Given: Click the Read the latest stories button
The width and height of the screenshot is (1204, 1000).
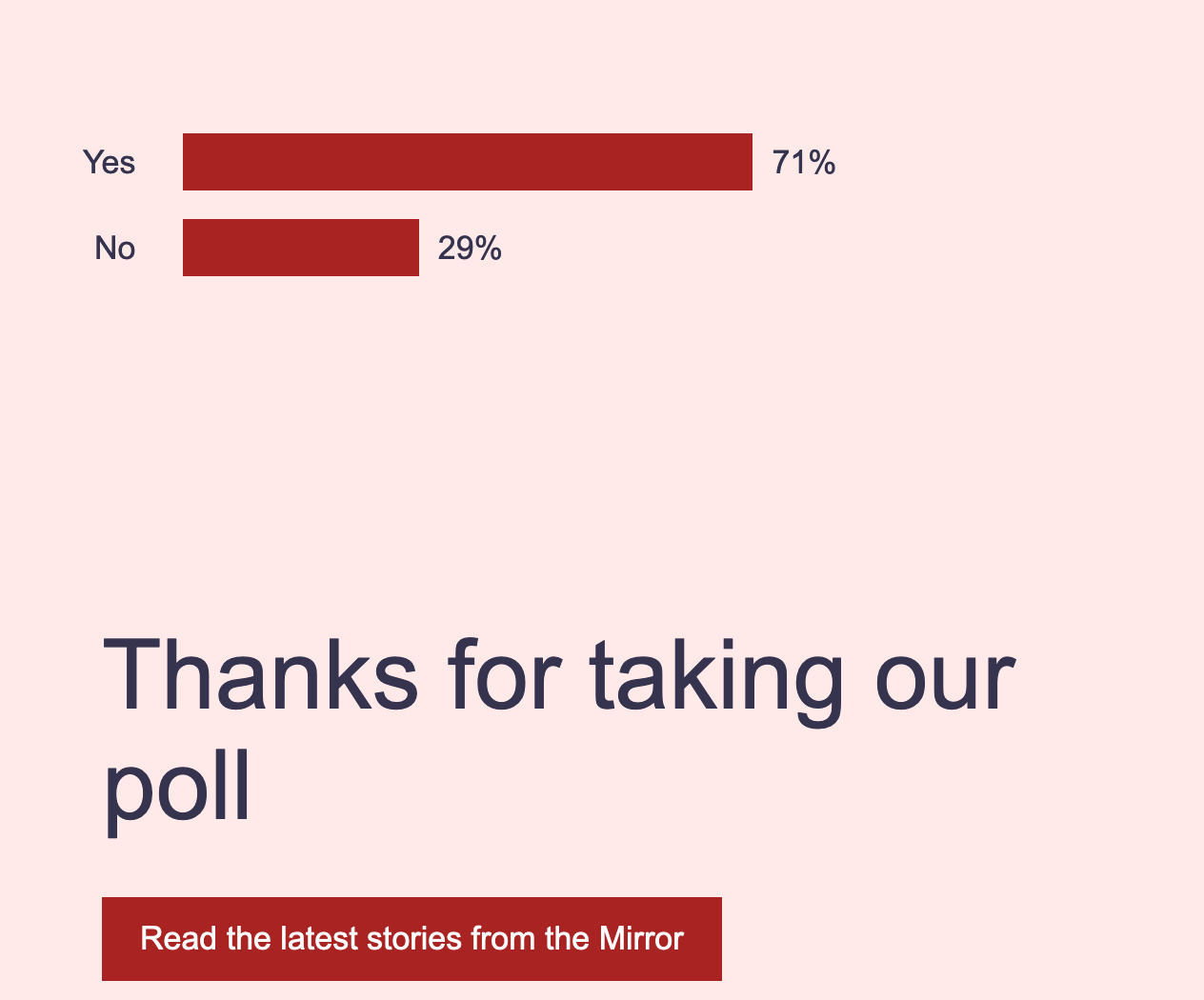Looking at the screenshot, I should pos(411,938).
